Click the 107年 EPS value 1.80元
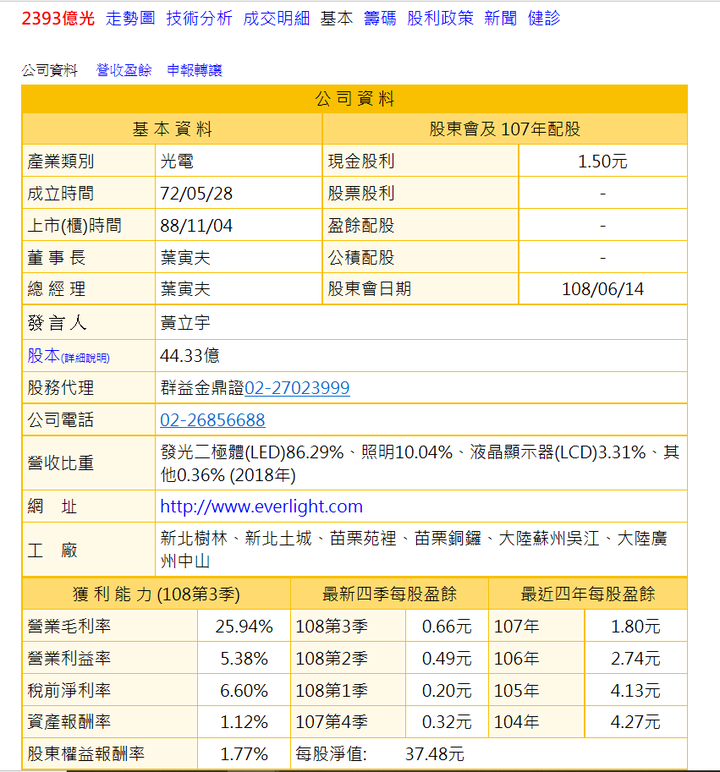720x772 pixels. (x=635, y=627)
